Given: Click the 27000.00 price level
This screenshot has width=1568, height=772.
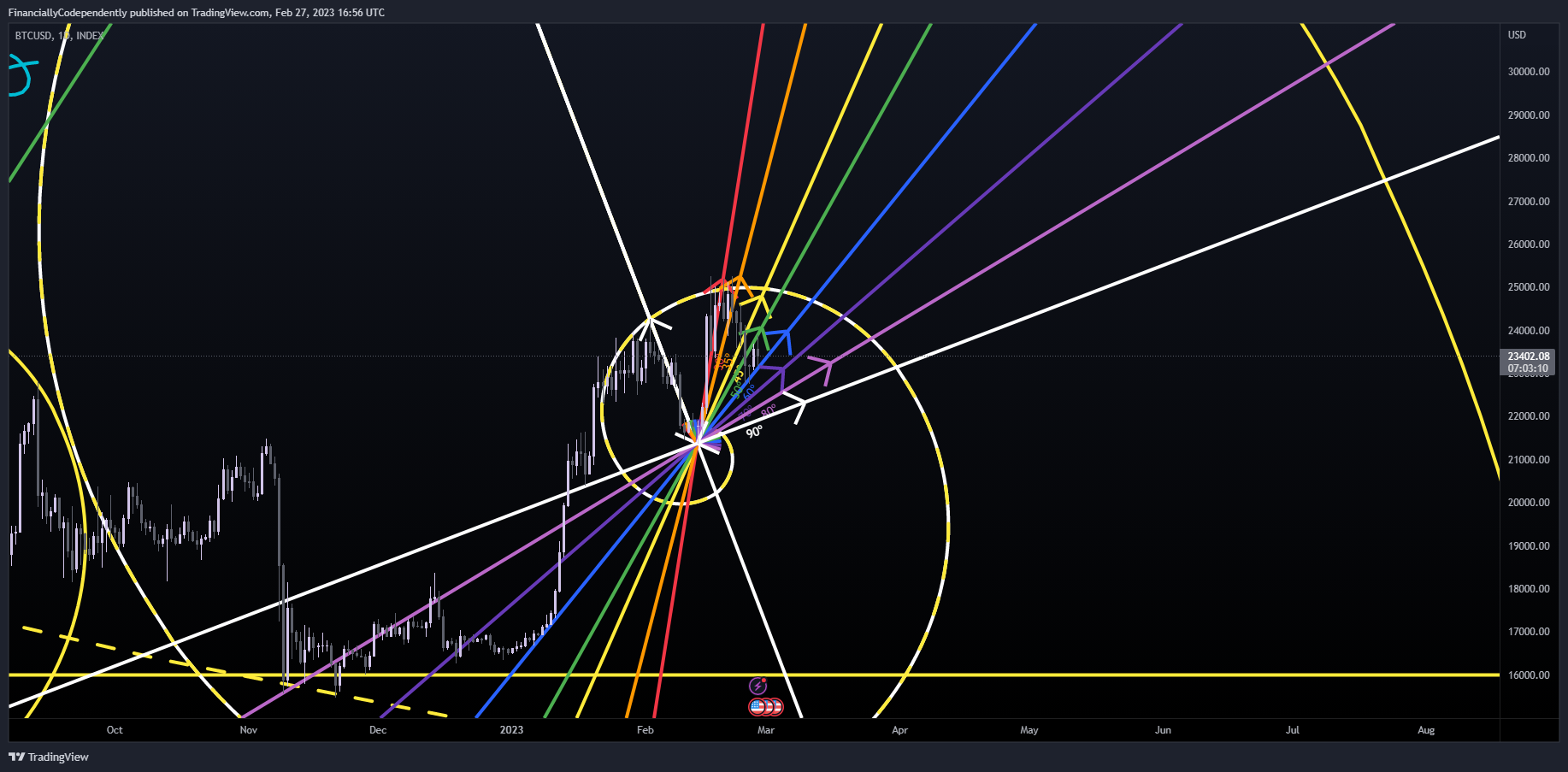Looking at the screenshot, I should point(1529,202).
